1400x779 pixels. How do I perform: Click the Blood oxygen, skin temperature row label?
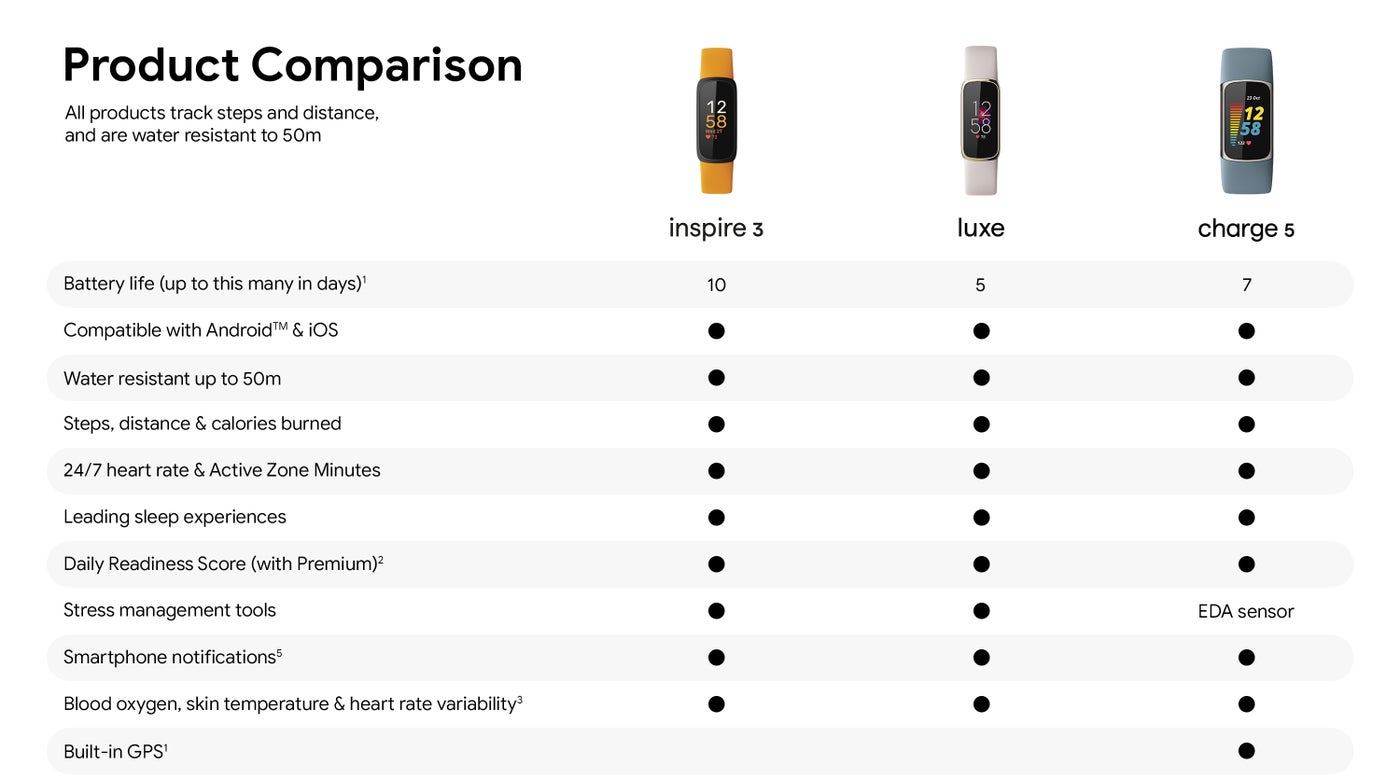[x=292, y=704]
